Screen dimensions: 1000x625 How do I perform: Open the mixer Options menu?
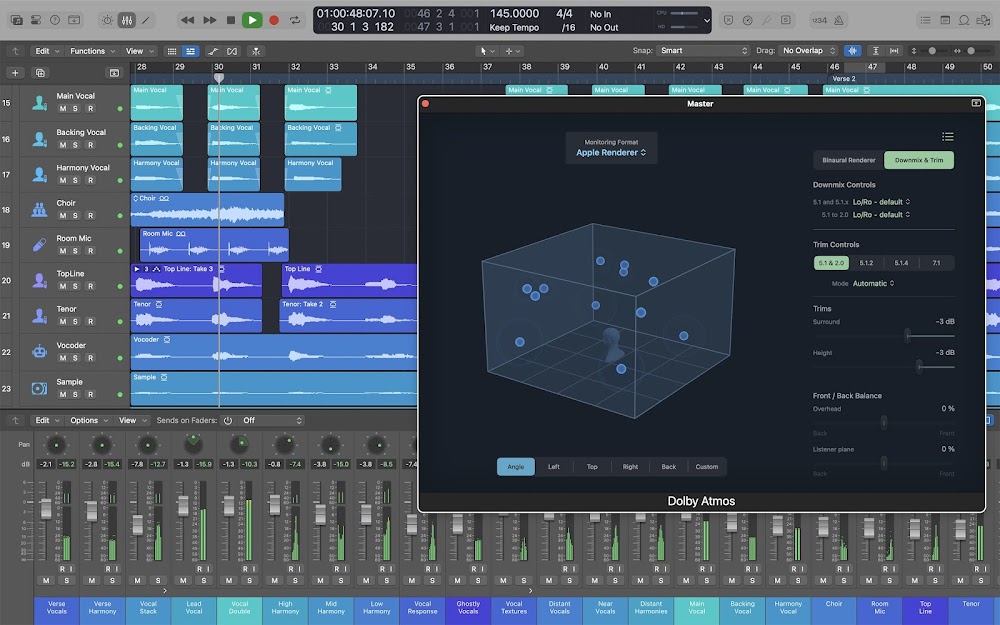pyautogui.click(x=89, y=420)
